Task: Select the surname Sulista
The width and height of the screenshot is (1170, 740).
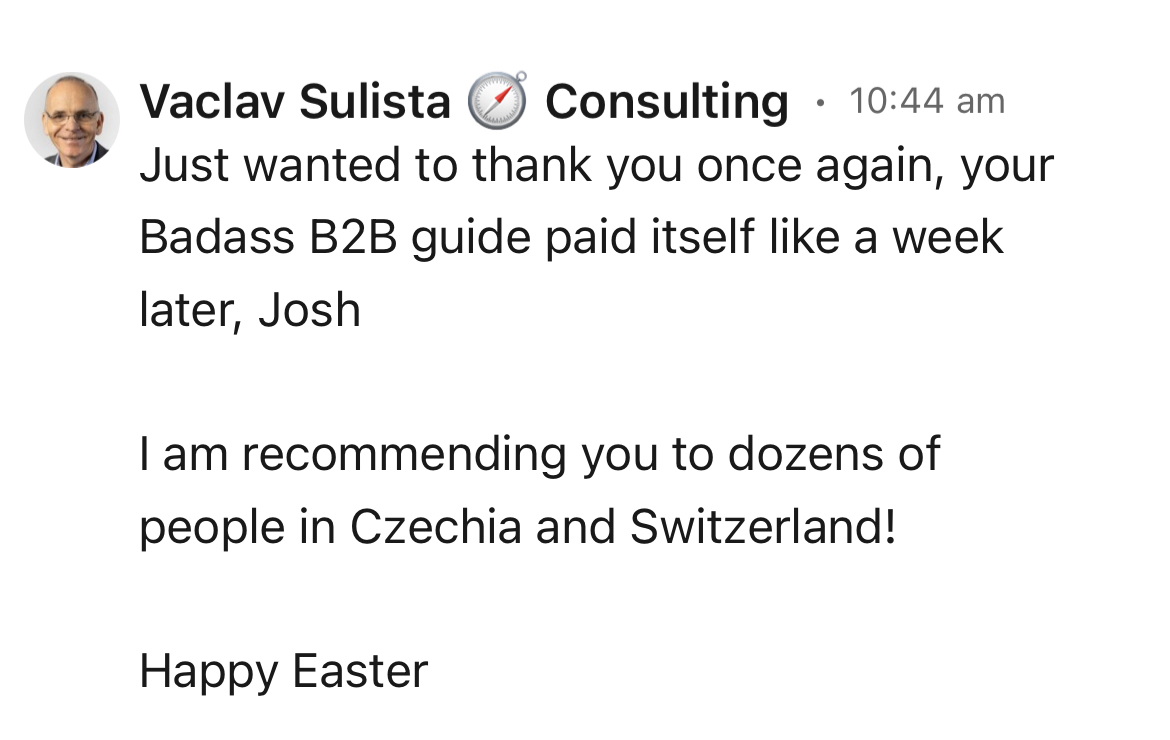Action: click(375, 101)
